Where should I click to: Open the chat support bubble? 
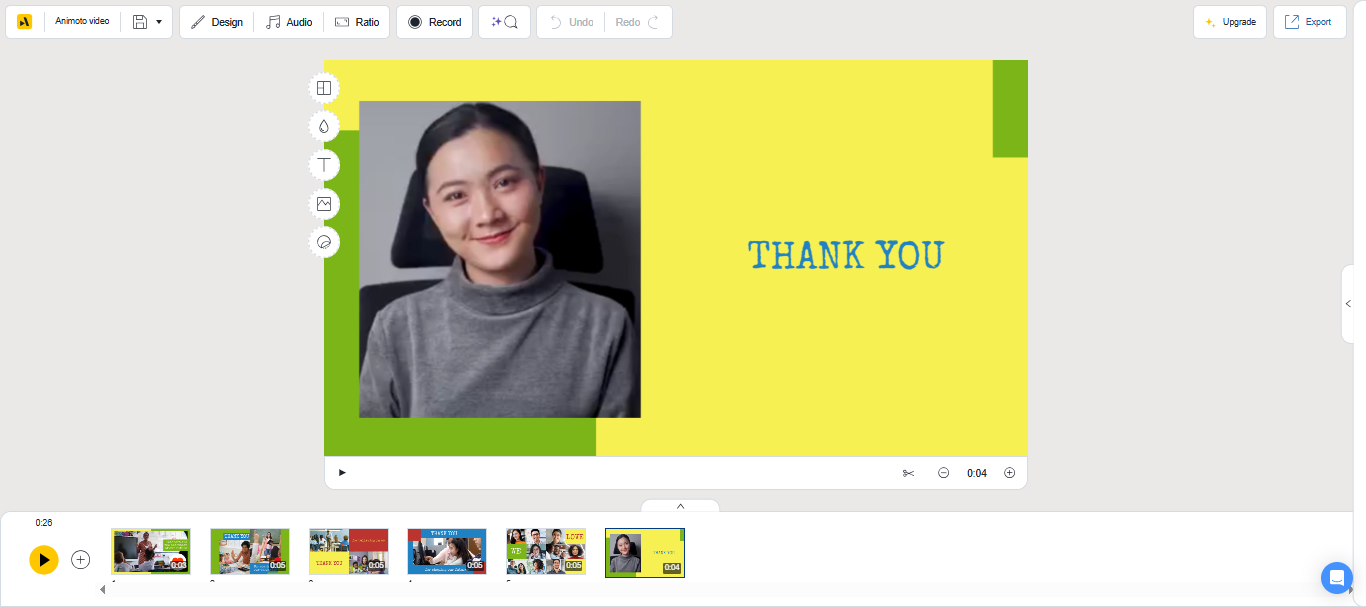coord(1336,578)
